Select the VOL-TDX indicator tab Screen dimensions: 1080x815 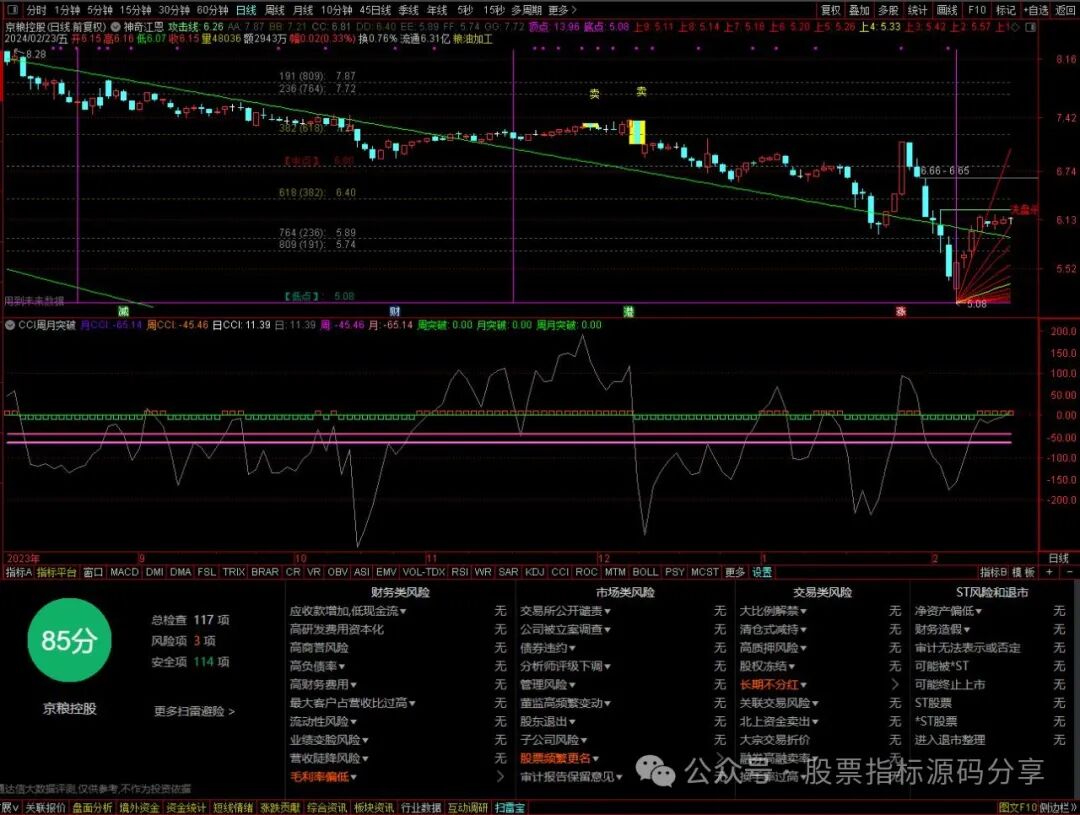pyautogui.click(x=424, y=572)
